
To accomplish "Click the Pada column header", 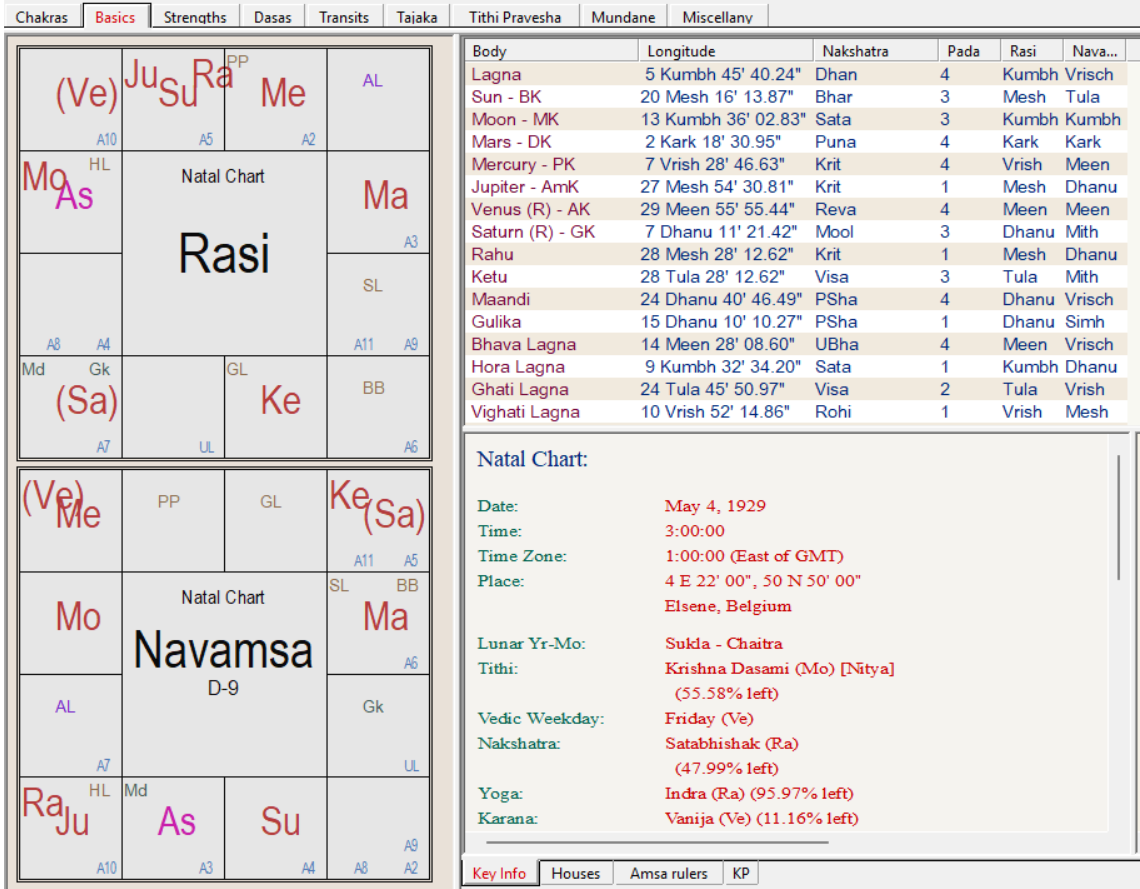I will pyautogui.click(x=968, y=51).
